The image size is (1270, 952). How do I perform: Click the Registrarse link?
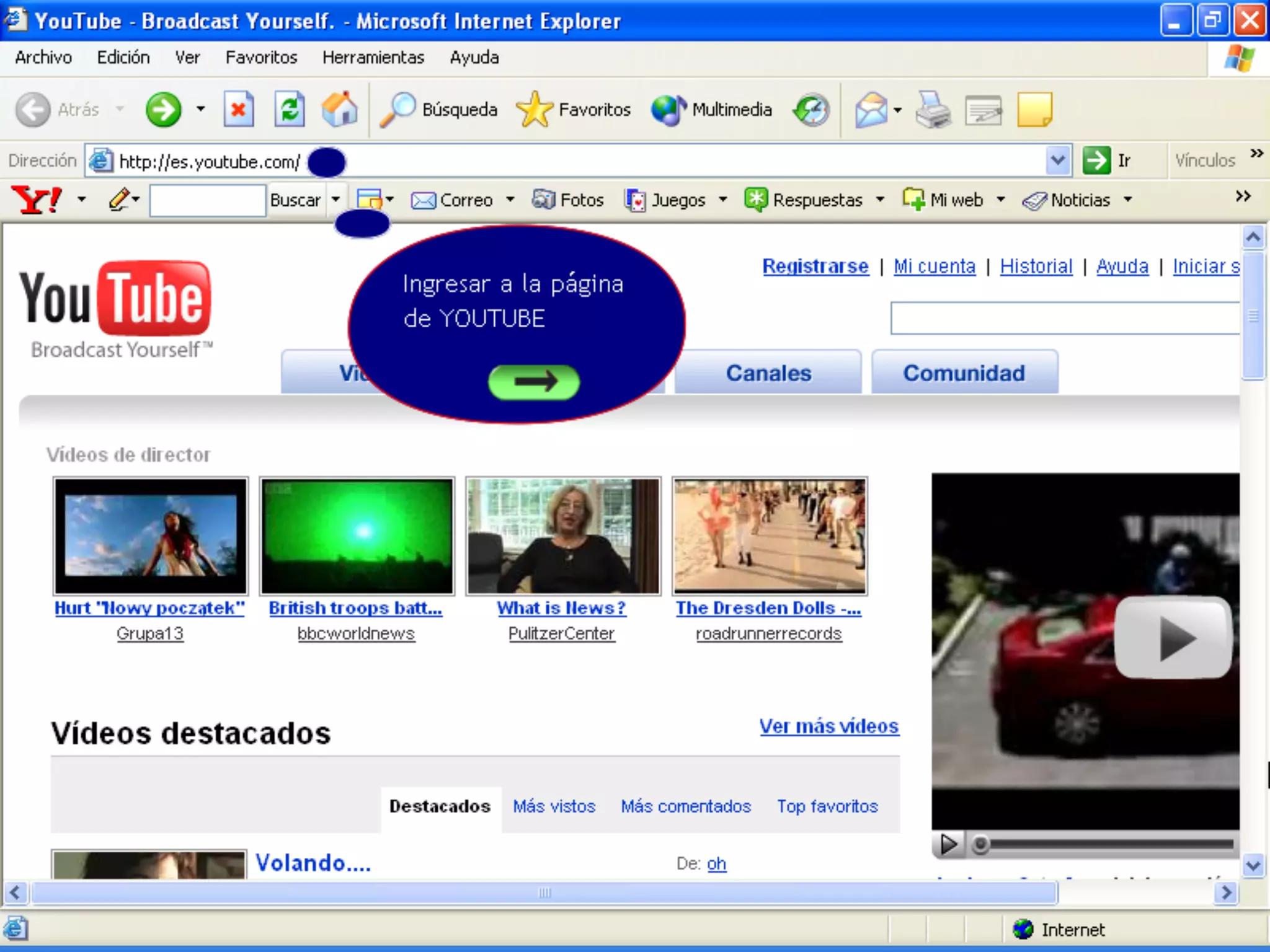point(815,267)
